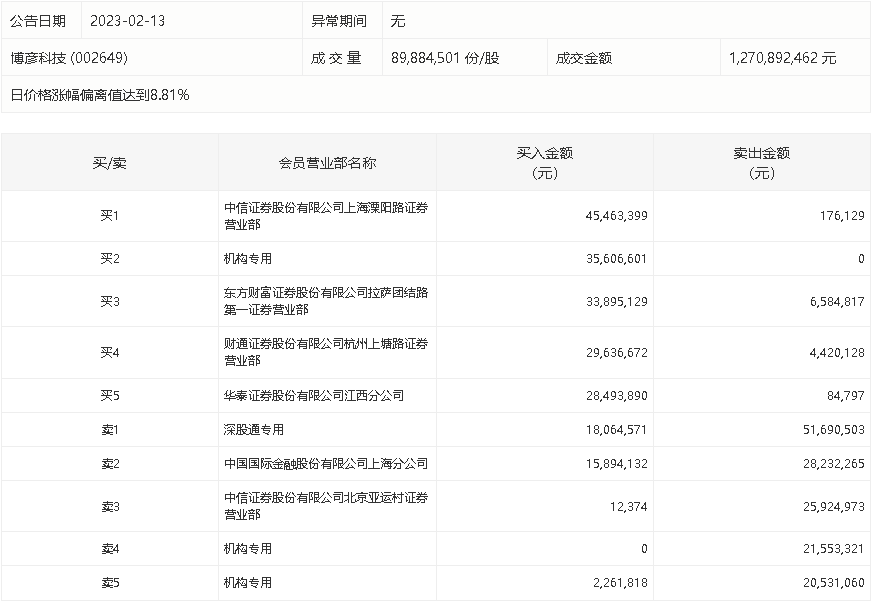Select the 卖1 row label

click(110, 429)
